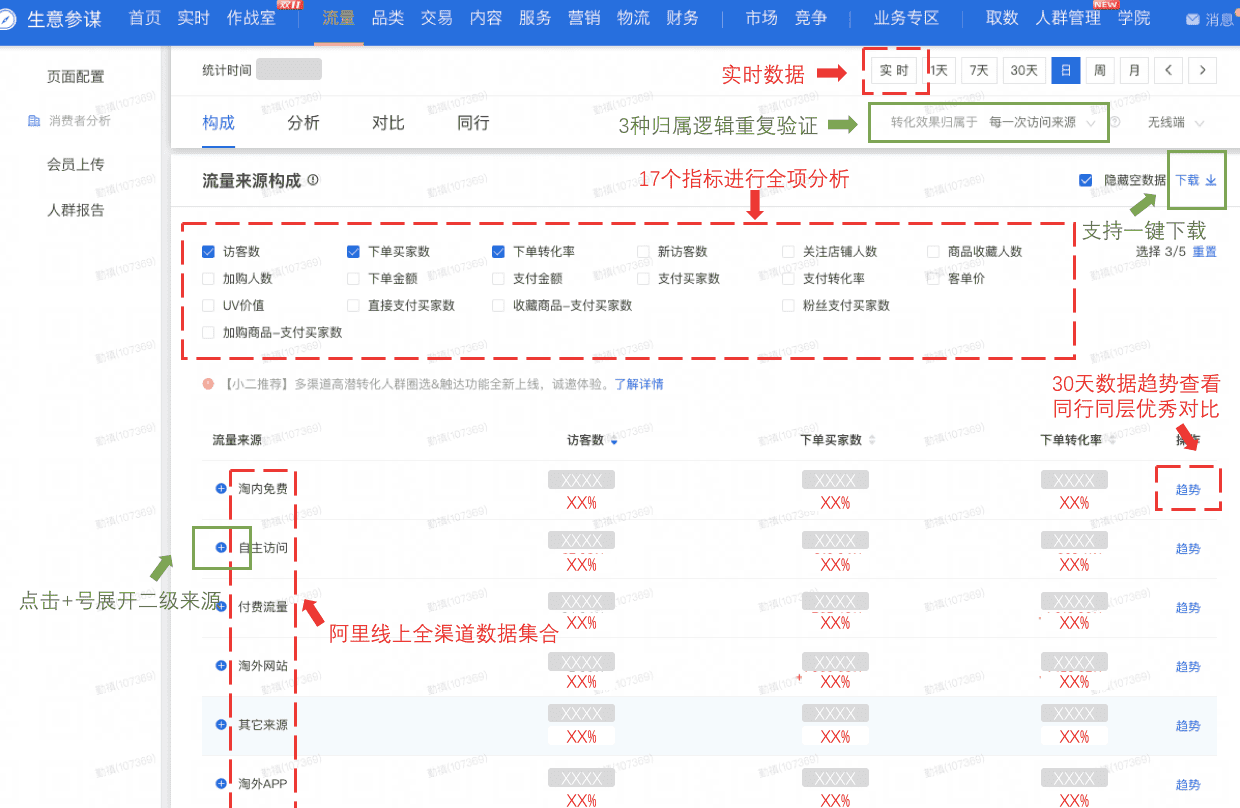Check the 新访客数 checkbox
This screenshot has height=808, width=1240.
click(643, 252)
